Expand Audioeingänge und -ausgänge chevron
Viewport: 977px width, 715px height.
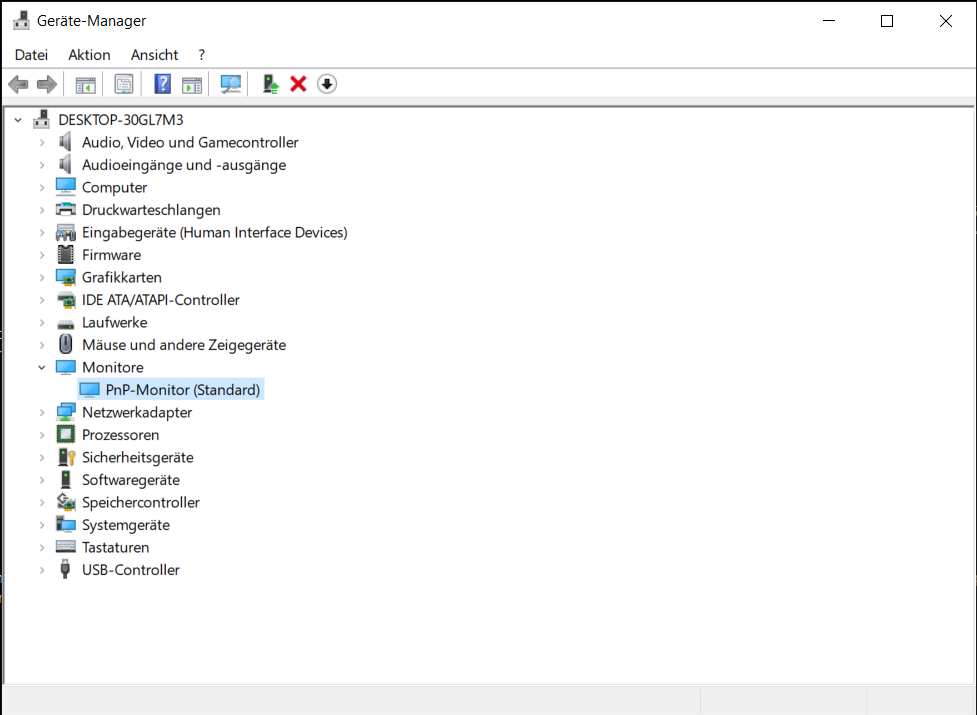point(42,165)
